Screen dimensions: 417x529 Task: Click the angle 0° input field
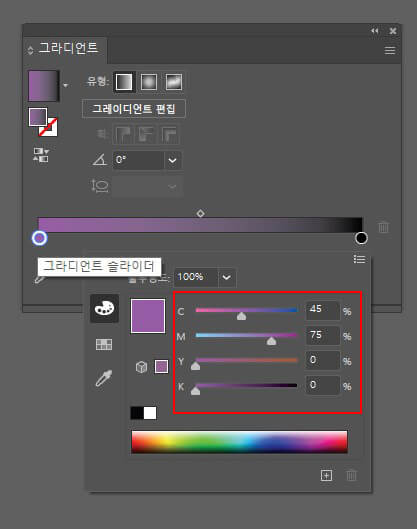138,160
